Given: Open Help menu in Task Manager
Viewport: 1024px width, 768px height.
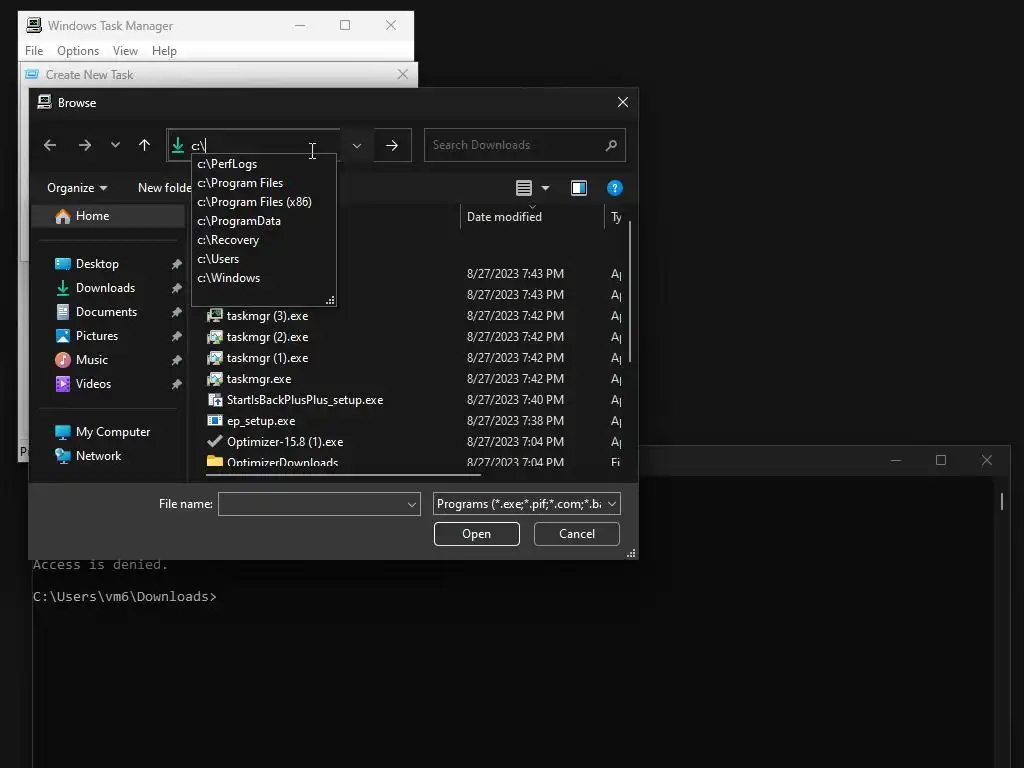Looking at the screenshot, I should (164, 51).
